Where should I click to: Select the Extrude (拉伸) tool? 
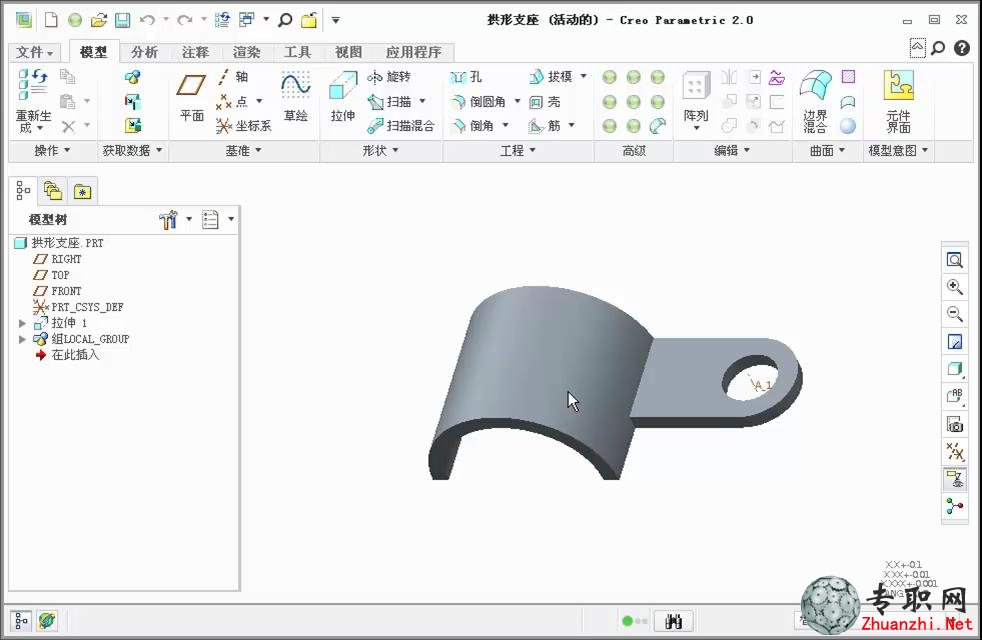343,96
